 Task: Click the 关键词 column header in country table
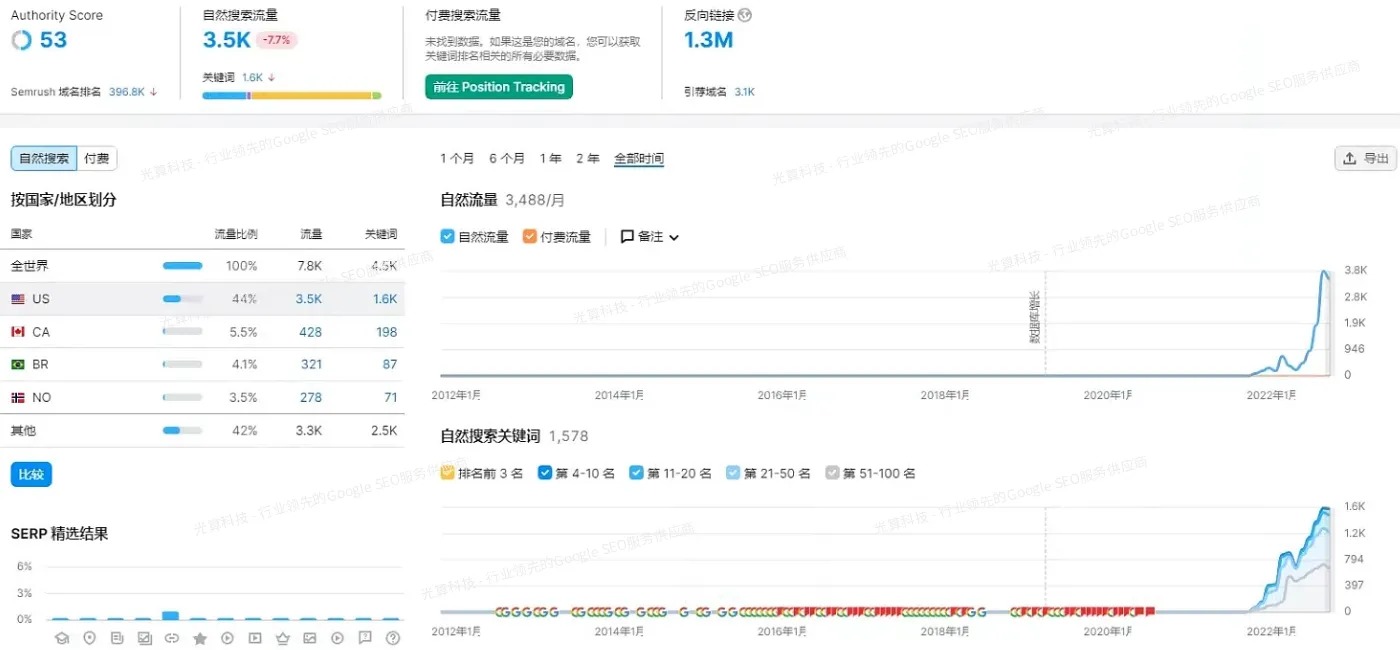(x=381, y=234)
